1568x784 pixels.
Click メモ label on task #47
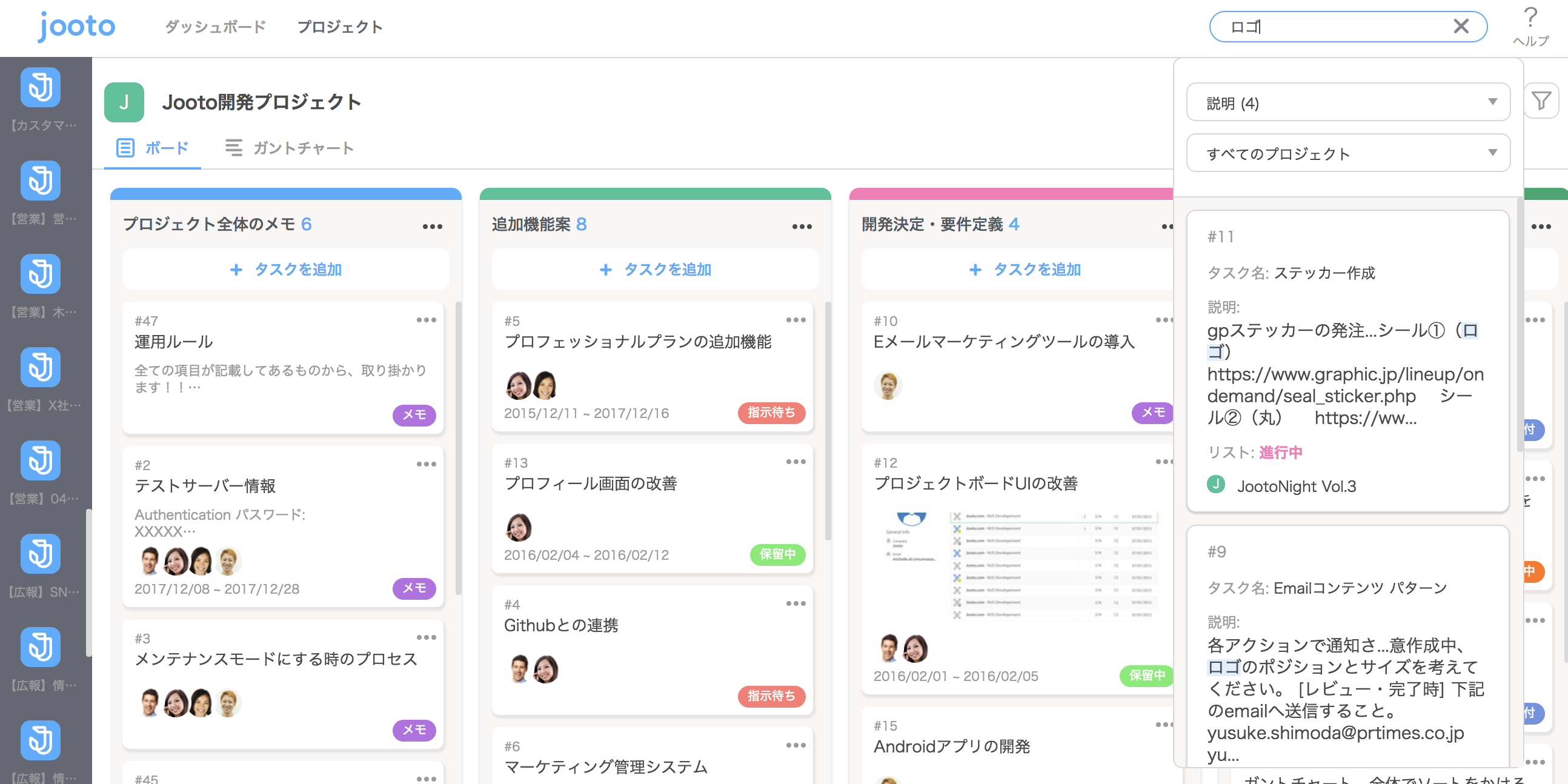(414, 414)
